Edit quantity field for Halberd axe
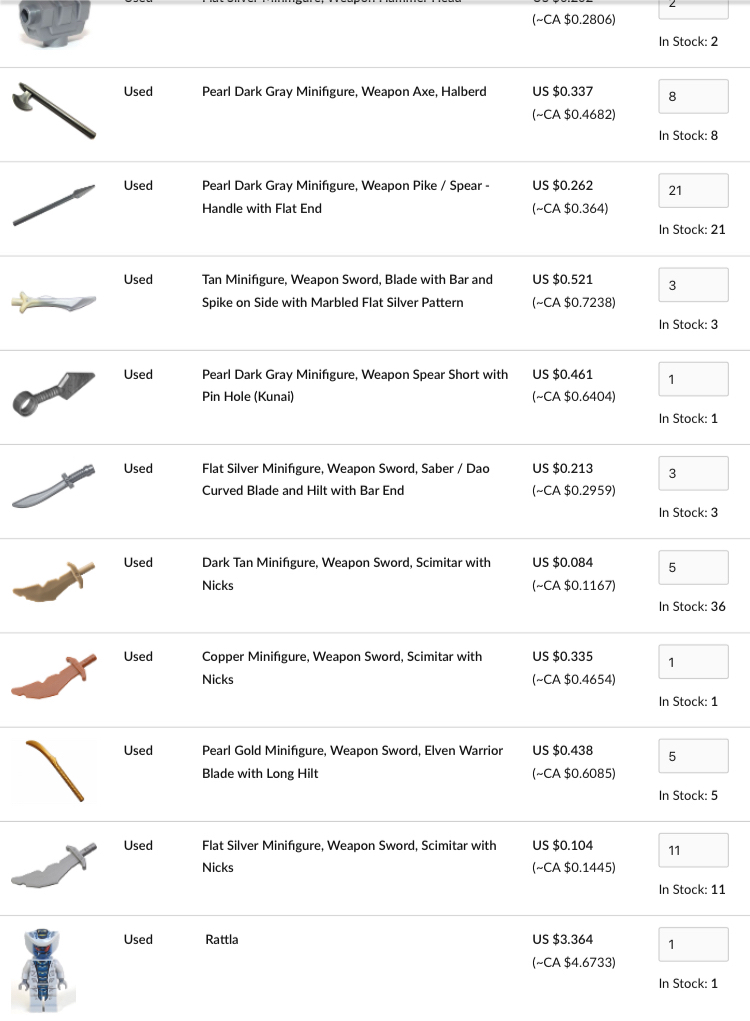 (693, 97)
